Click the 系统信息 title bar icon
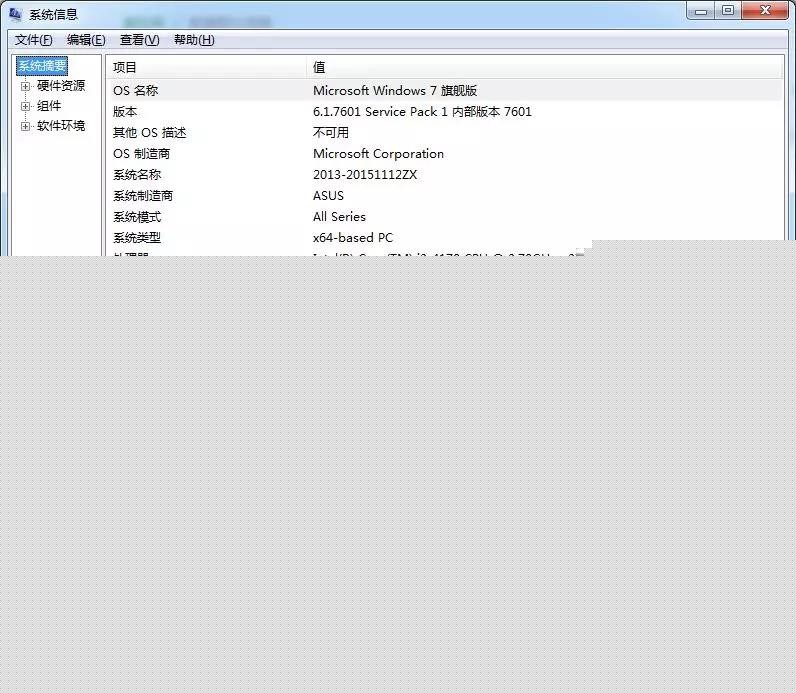This screenshot has width=796, height=693. coord(15,14)
